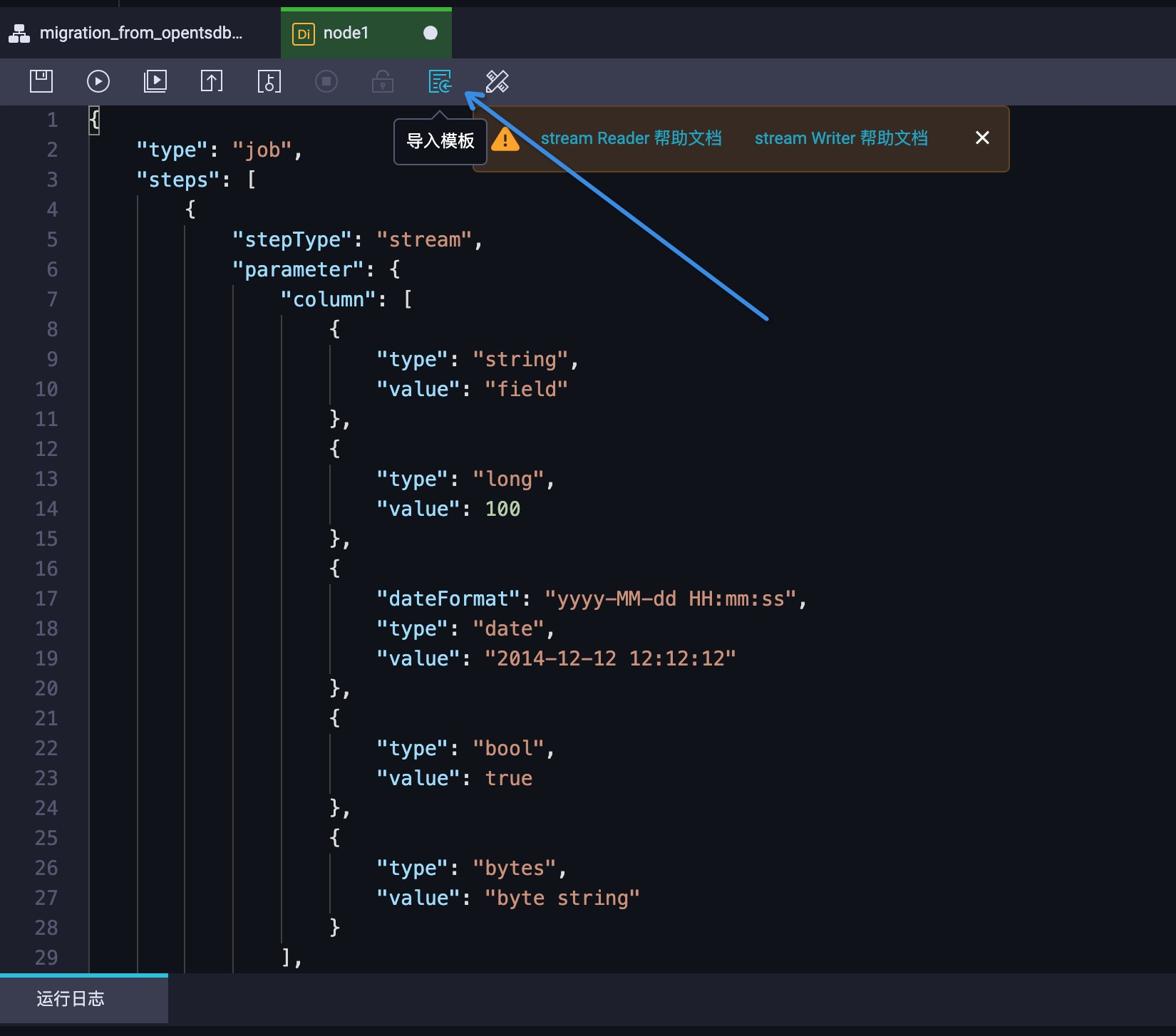Close the help documents banner
Viewport: 1176px width, 1036px height.
[982, 138]
